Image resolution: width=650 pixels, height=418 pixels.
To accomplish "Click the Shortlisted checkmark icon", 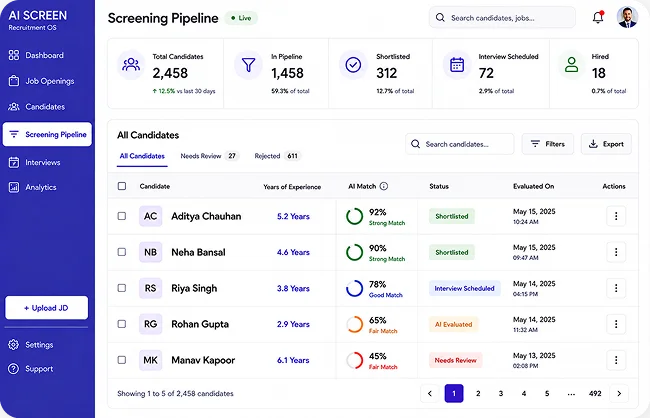I will [x=353, y=65].
